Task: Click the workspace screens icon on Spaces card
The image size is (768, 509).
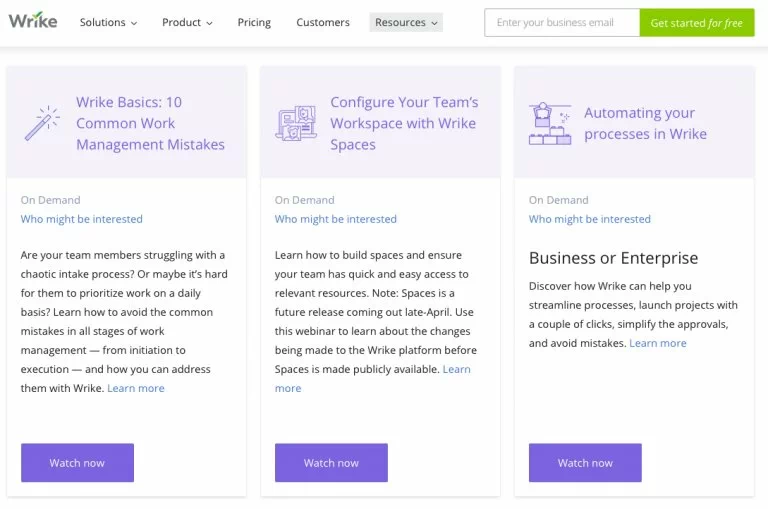Action: point(296,123)
